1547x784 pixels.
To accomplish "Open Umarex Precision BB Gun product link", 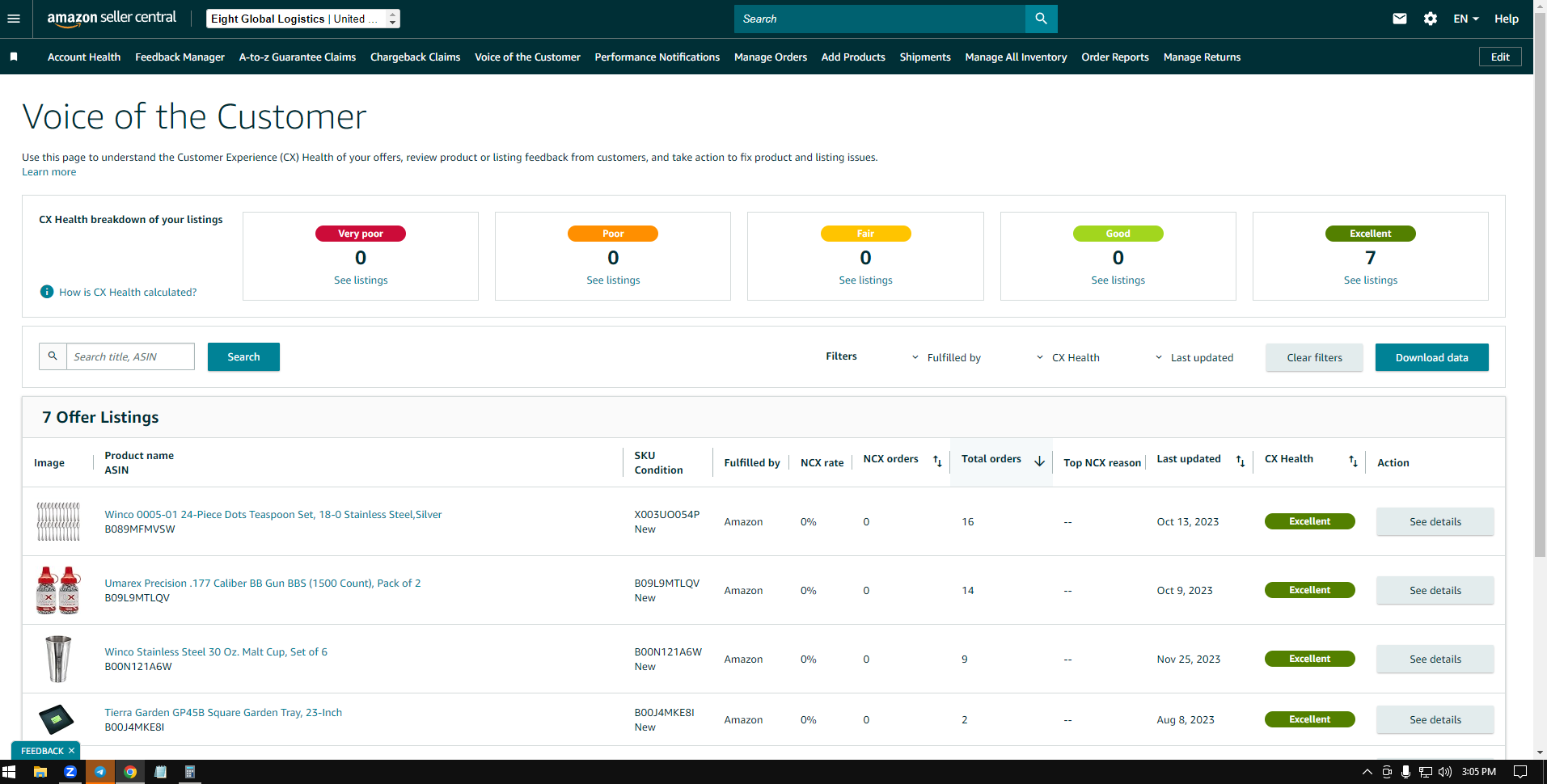I will (262, 583).
